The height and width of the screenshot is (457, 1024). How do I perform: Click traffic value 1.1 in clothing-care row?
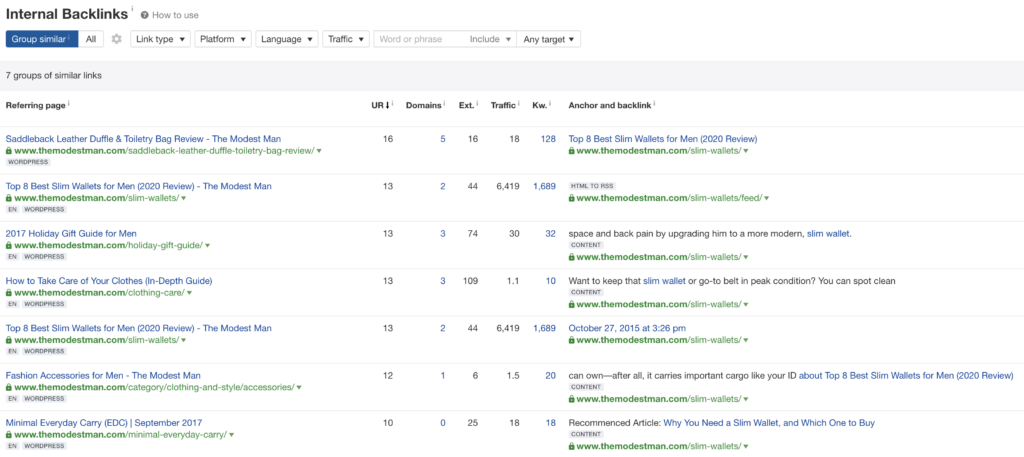tap(513, 281)
